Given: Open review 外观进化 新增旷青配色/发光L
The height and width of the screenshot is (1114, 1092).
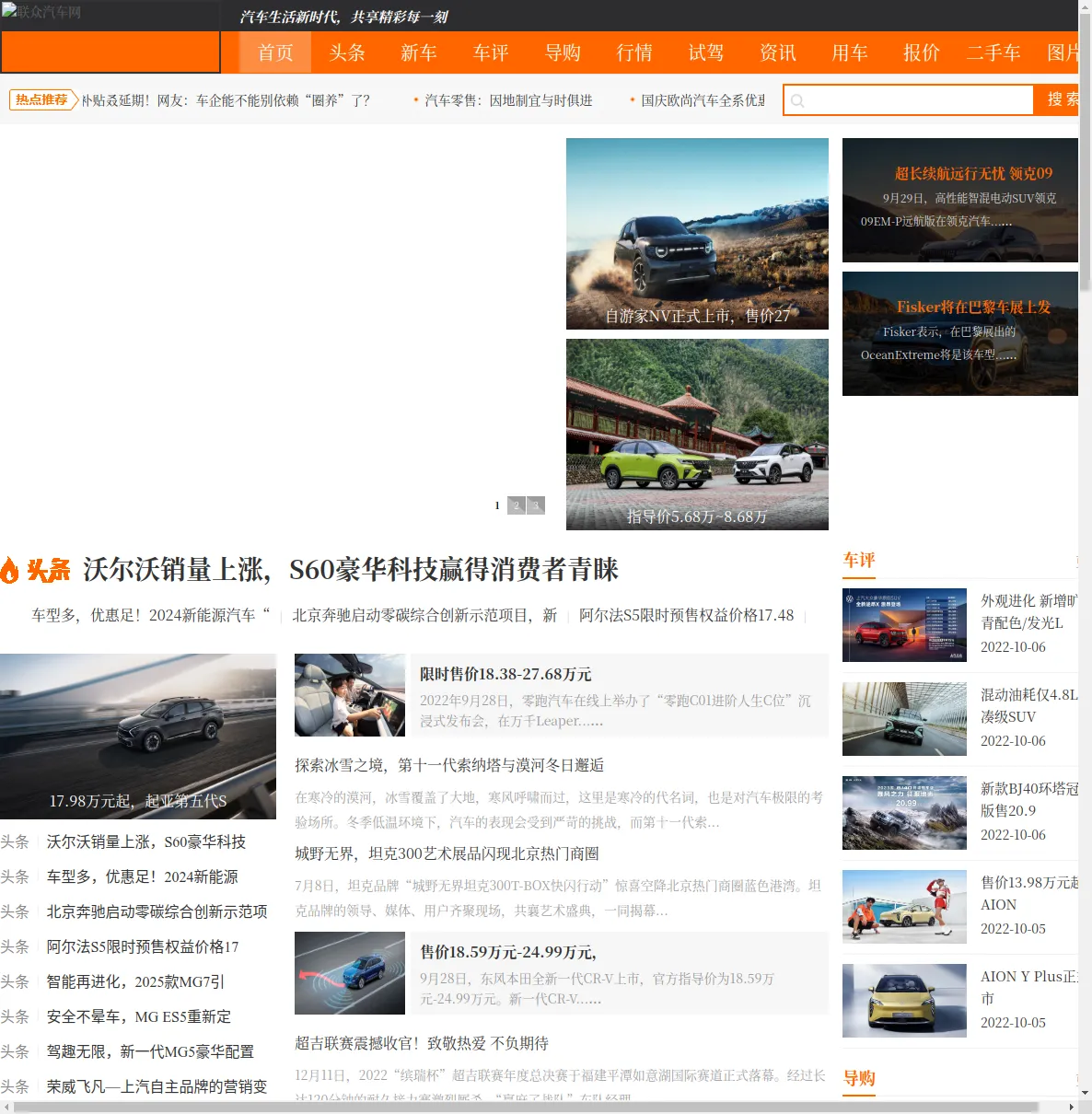Looking at the screenshot, I should [x=1028, y=611].
